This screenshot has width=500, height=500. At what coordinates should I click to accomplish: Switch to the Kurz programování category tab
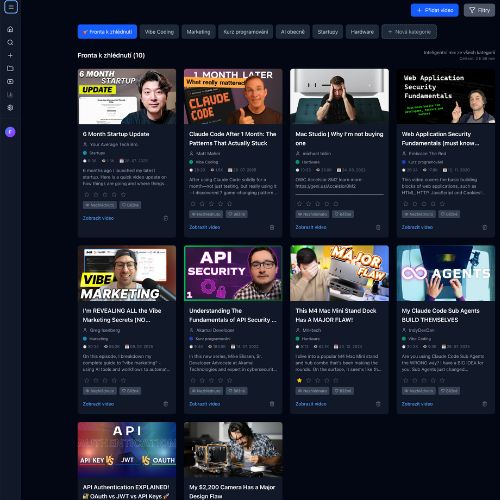tap(246, 32)
